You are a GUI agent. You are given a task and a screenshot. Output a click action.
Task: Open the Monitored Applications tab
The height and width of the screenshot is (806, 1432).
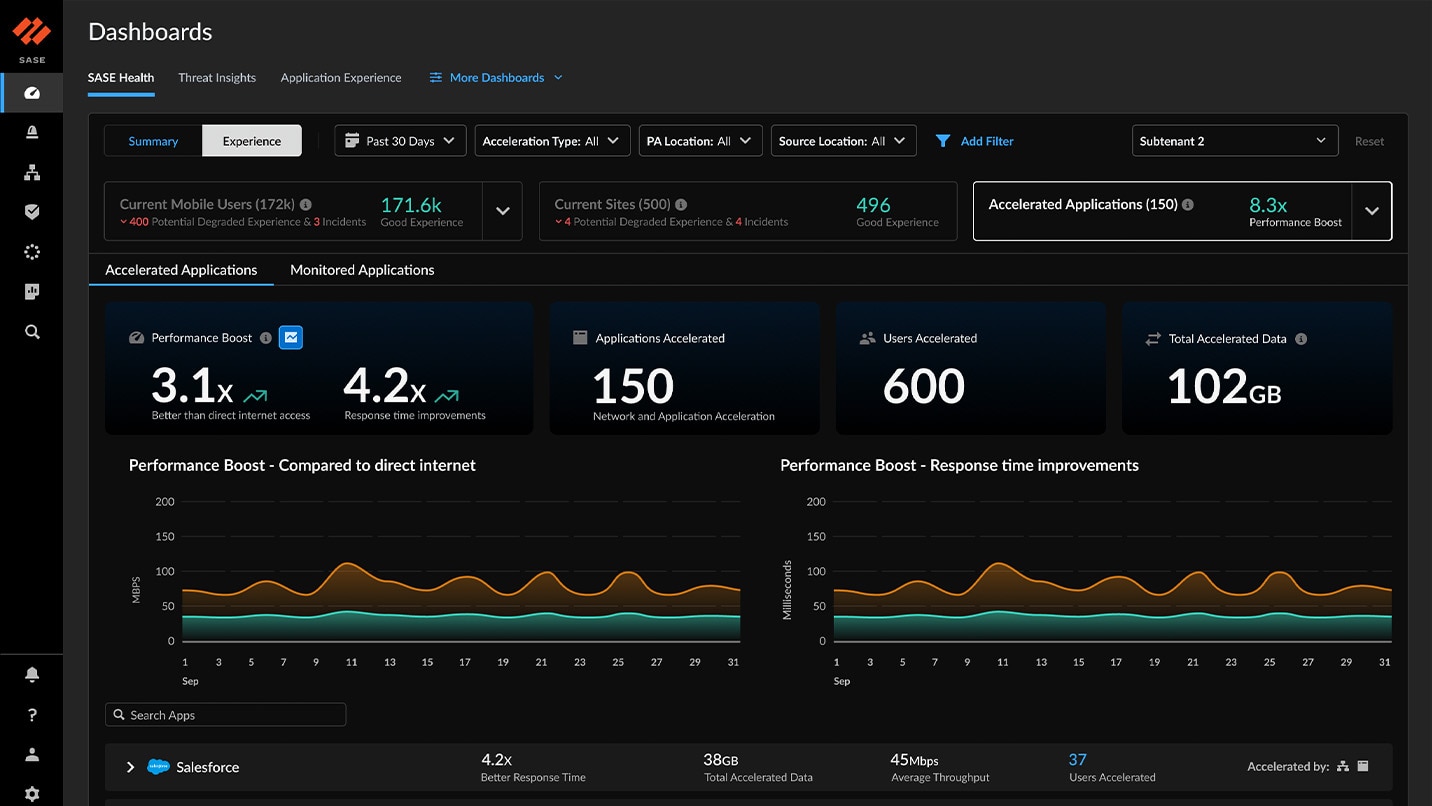[x=362, y=270]
